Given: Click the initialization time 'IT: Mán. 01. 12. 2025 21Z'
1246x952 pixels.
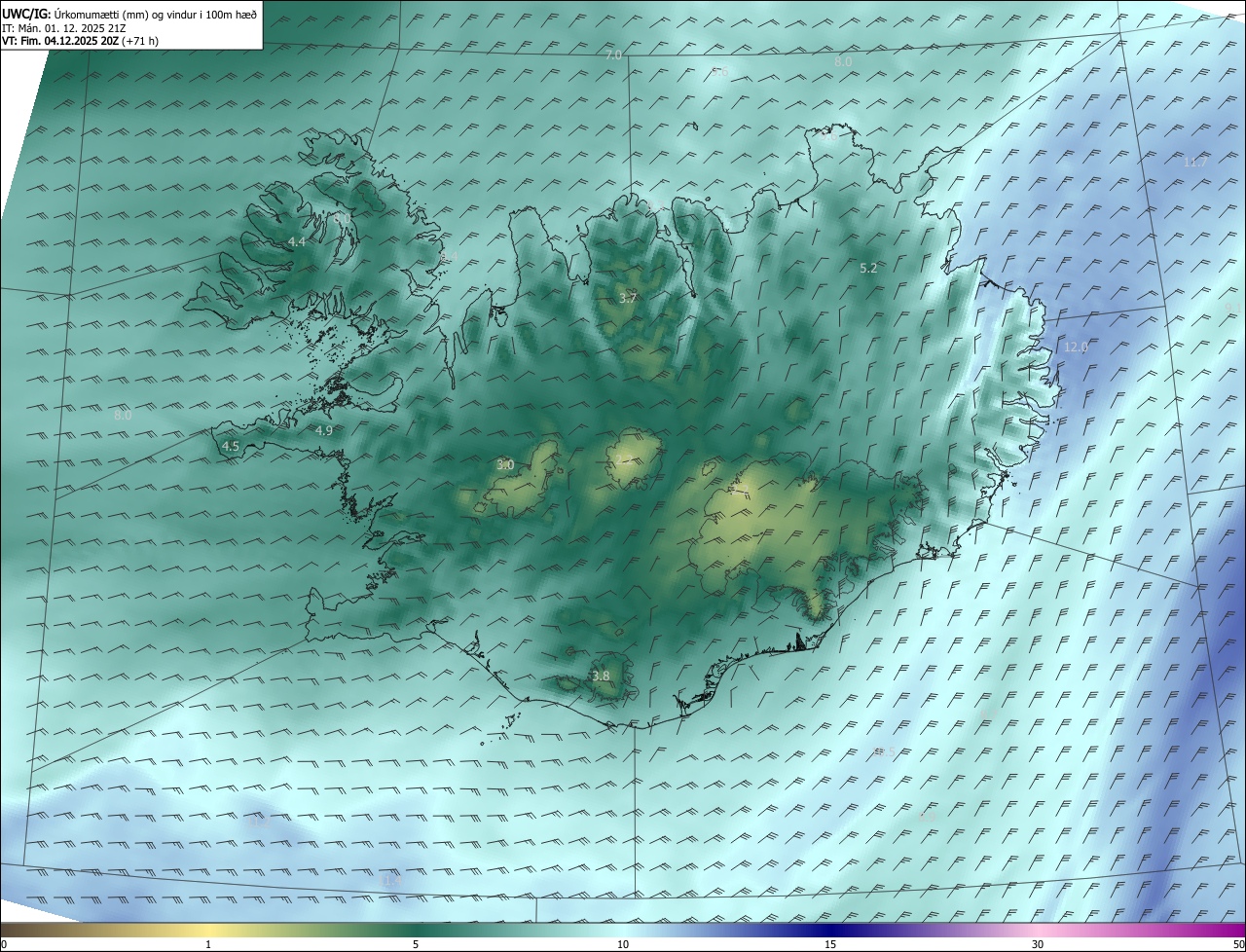Looking at the screenshot, I should click(64, 28).
